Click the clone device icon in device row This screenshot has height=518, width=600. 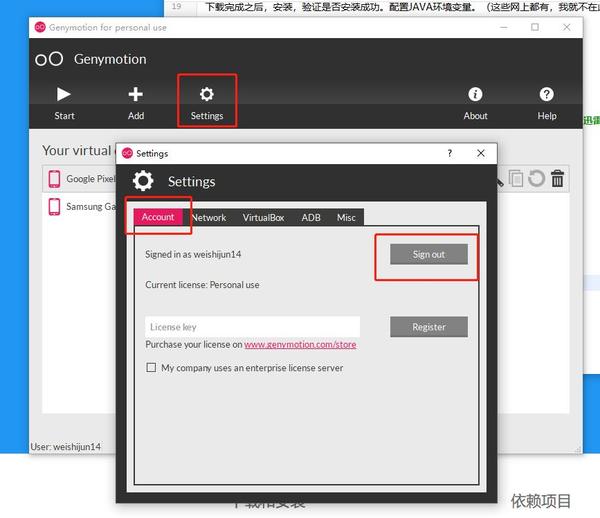pos(516,178)
